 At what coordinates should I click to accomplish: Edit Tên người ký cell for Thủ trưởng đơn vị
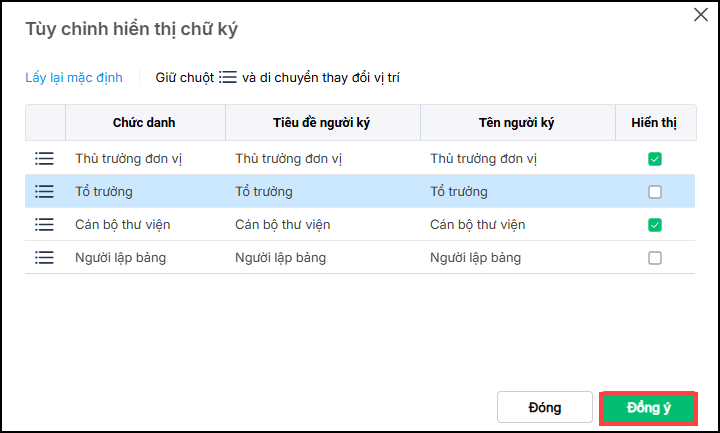coord(517,158)
